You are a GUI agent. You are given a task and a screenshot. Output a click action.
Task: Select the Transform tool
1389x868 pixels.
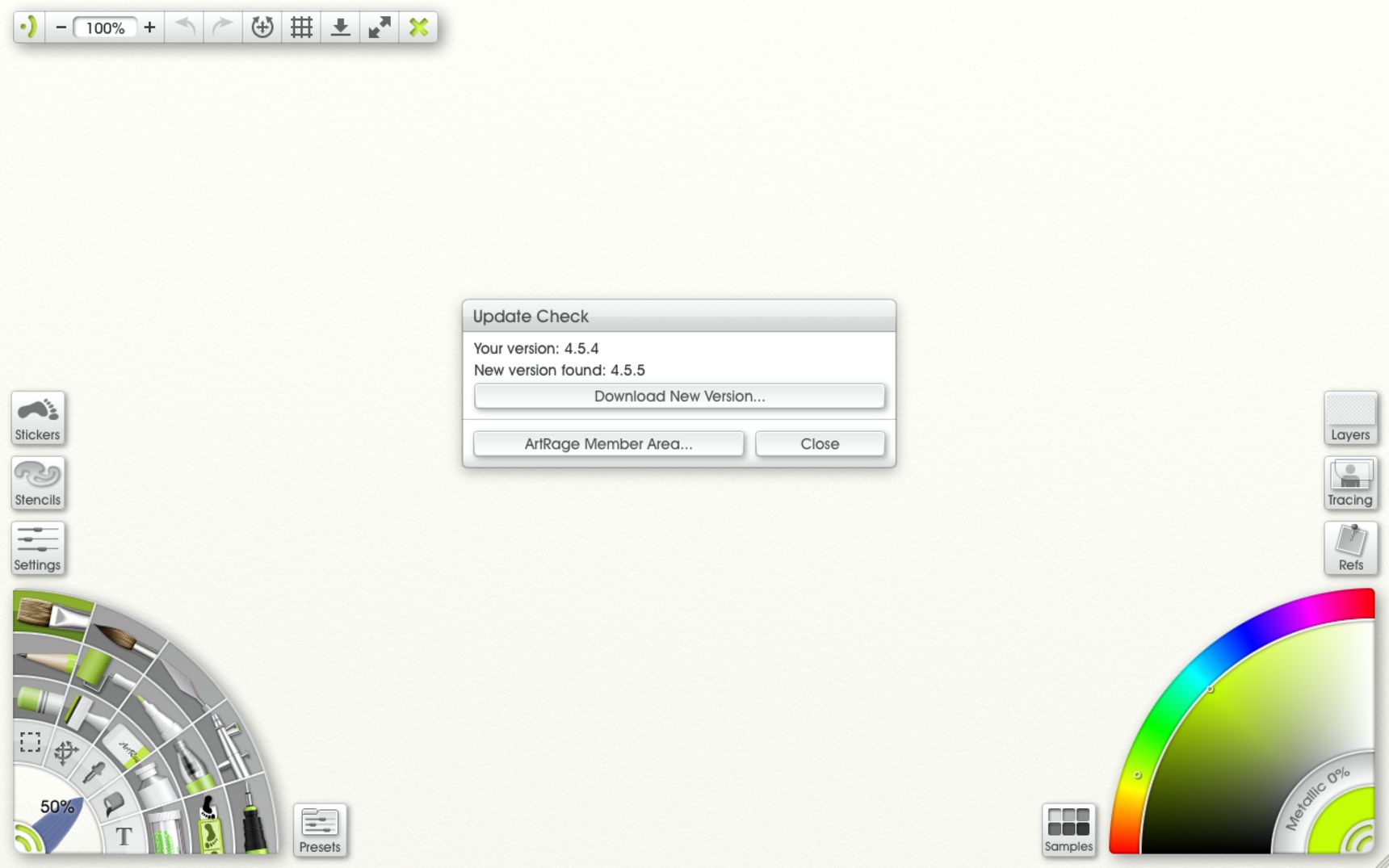65,753
